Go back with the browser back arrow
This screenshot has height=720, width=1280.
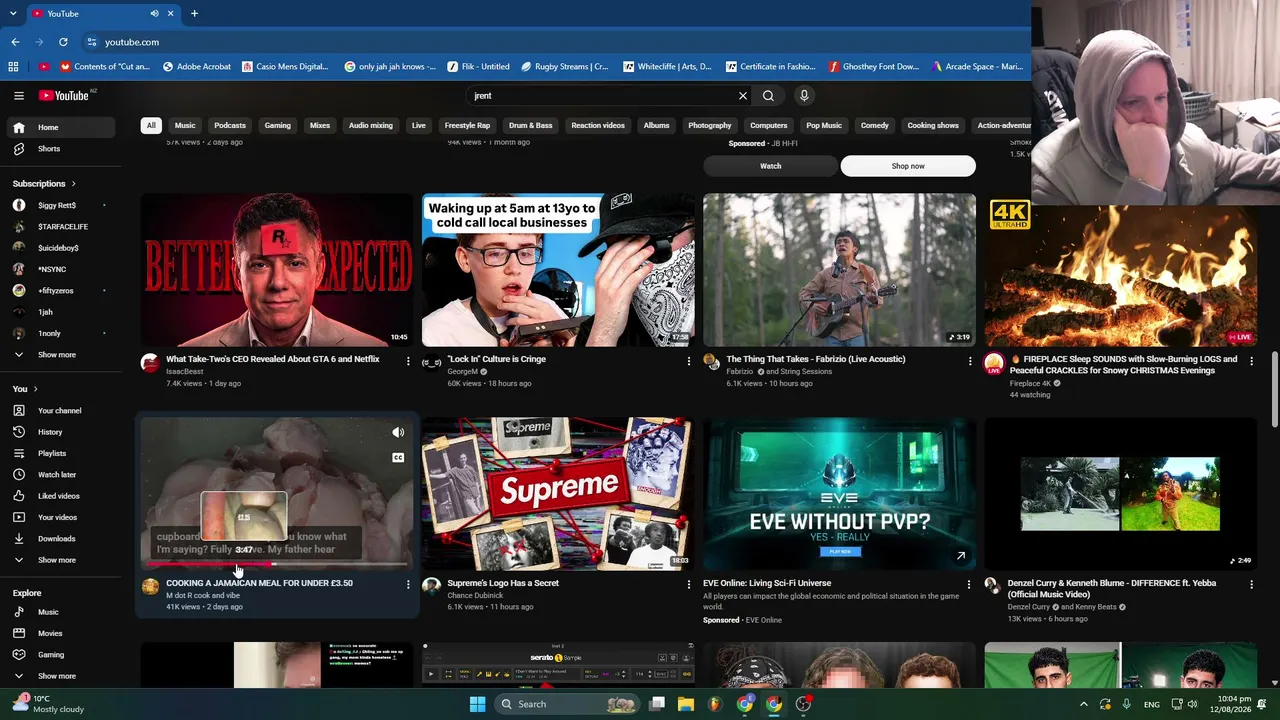15,42
